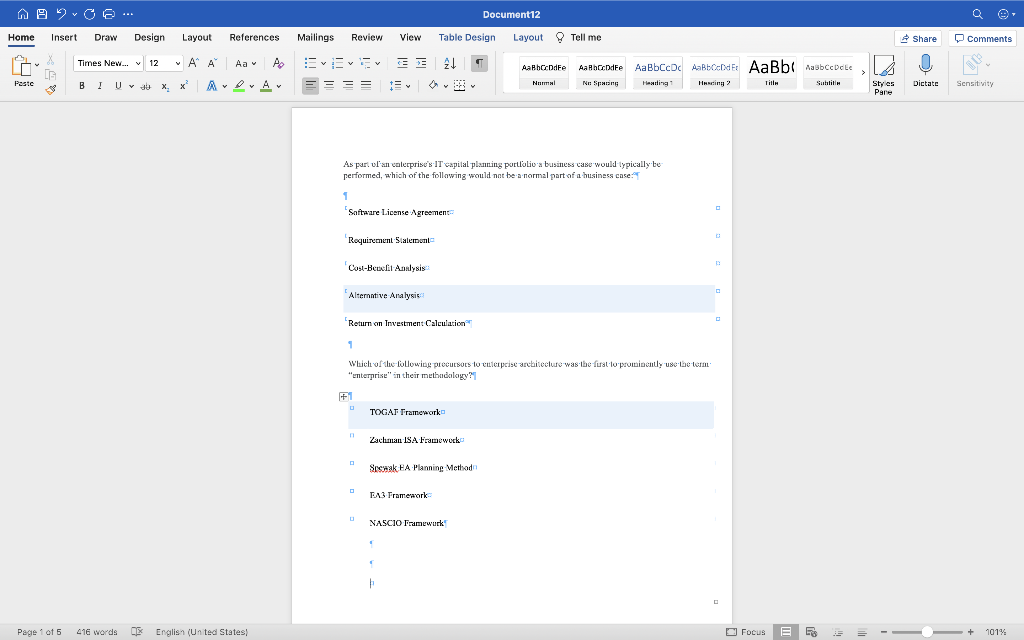Open the Table Design tab

[x=466, y=37]
